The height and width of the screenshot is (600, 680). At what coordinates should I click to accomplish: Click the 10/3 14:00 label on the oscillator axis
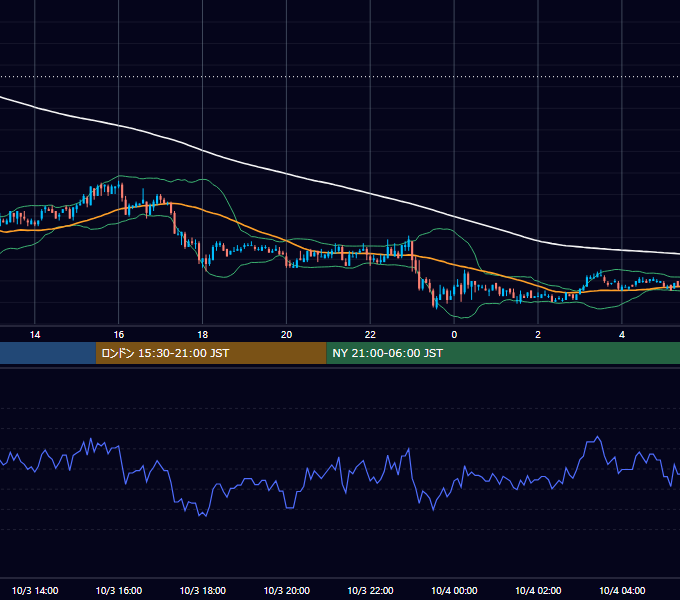pyautogui.click(x=35, y=590)
